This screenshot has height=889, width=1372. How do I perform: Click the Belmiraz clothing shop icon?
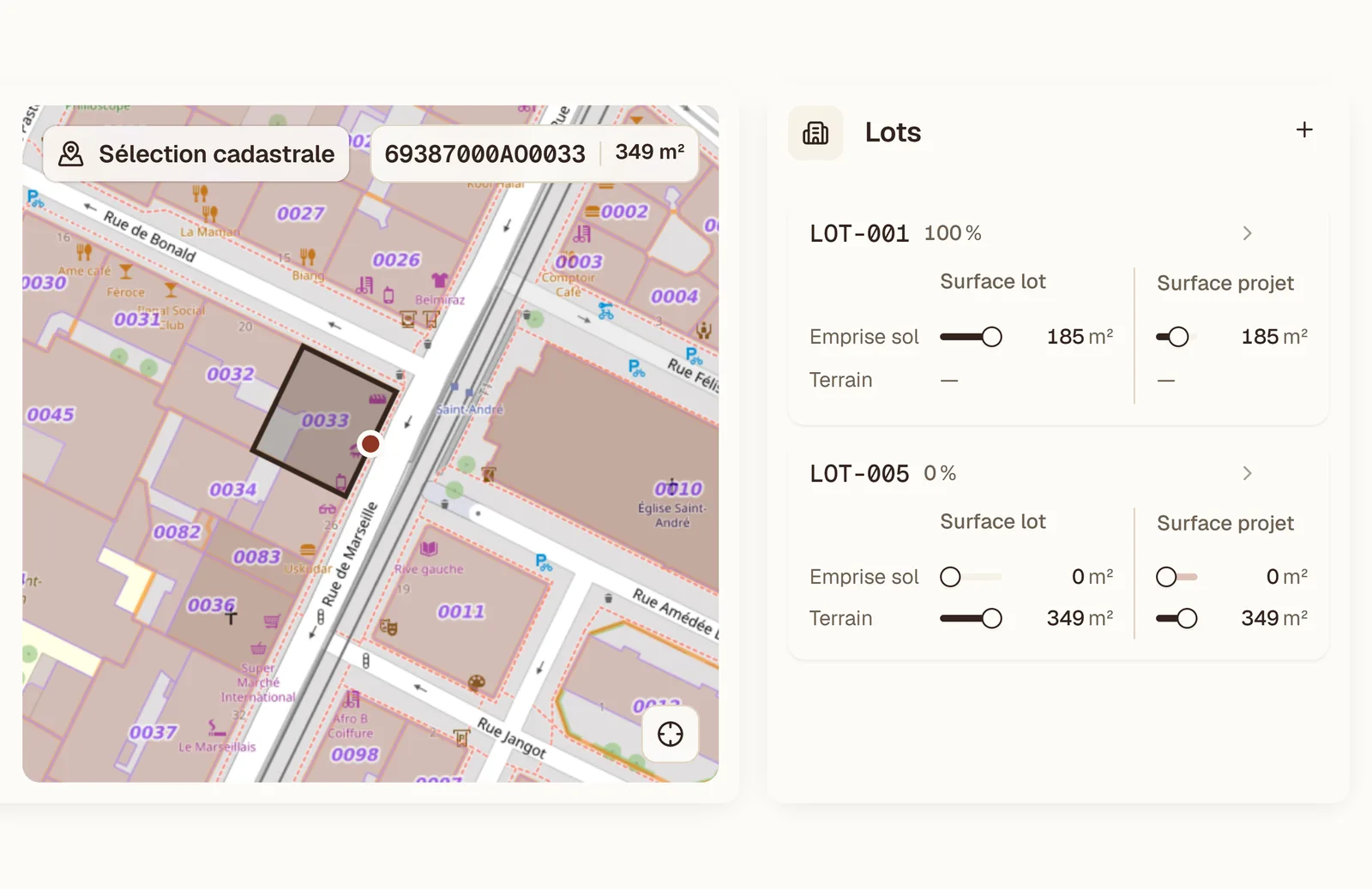coord(440,280)
